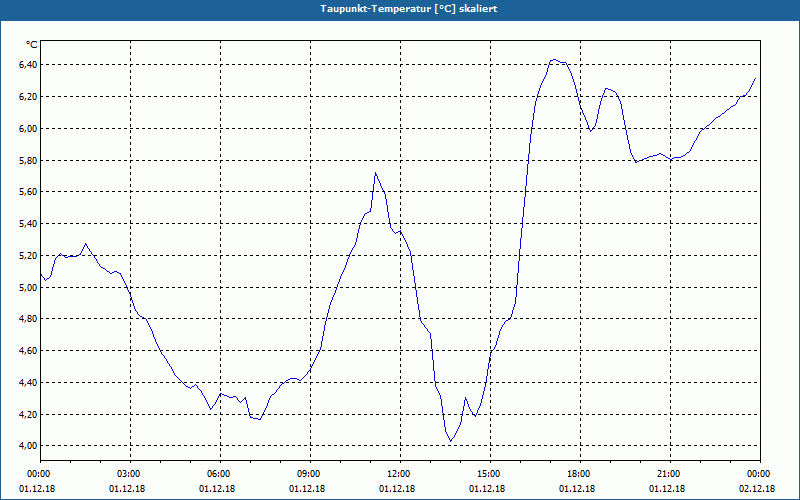
Task: Click the chart title 'Taupunkt-Temperatur [°C] skaliert'
Action: pyautogui.click(x=409, y=9)
